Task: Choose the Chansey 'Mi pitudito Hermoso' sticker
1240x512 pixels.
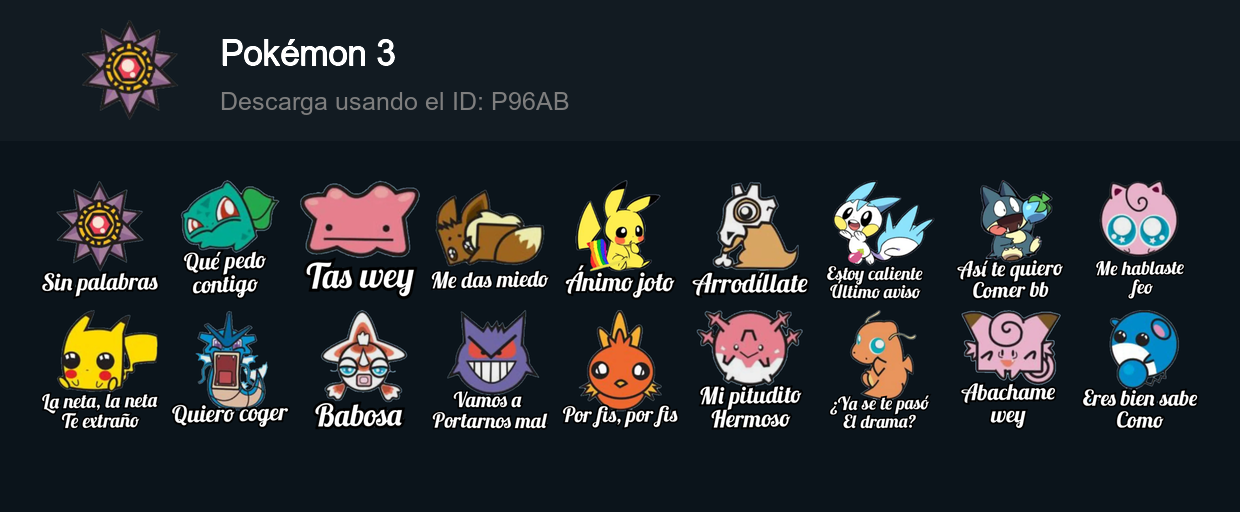Action: [750, 370]
